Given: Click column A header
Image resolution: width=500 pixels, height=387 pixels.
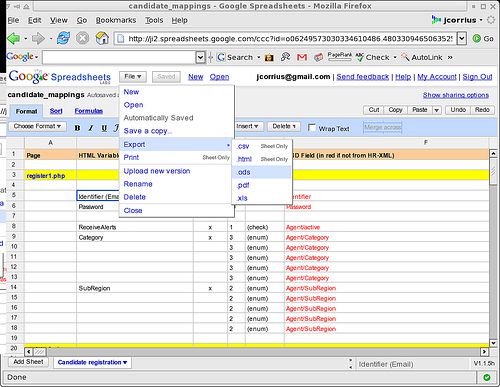Looking at the screenshot, I should (x=50, y=143).
